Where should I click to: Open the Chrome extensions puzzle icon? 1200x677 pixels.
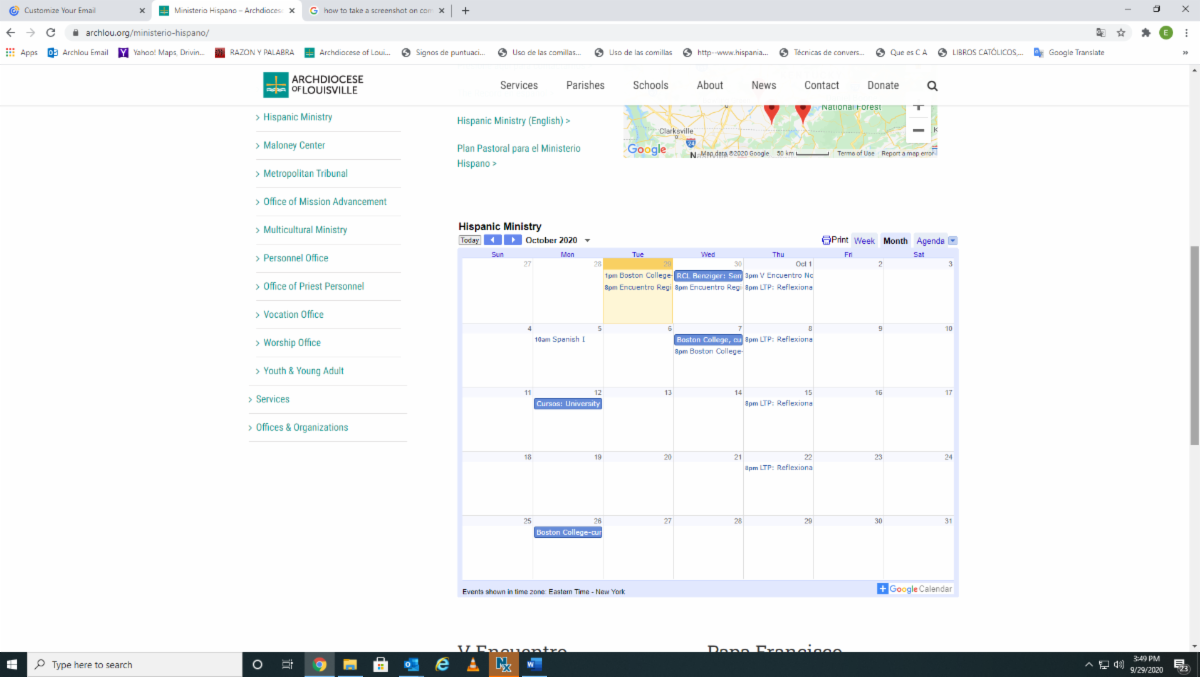click(1145, 32)
